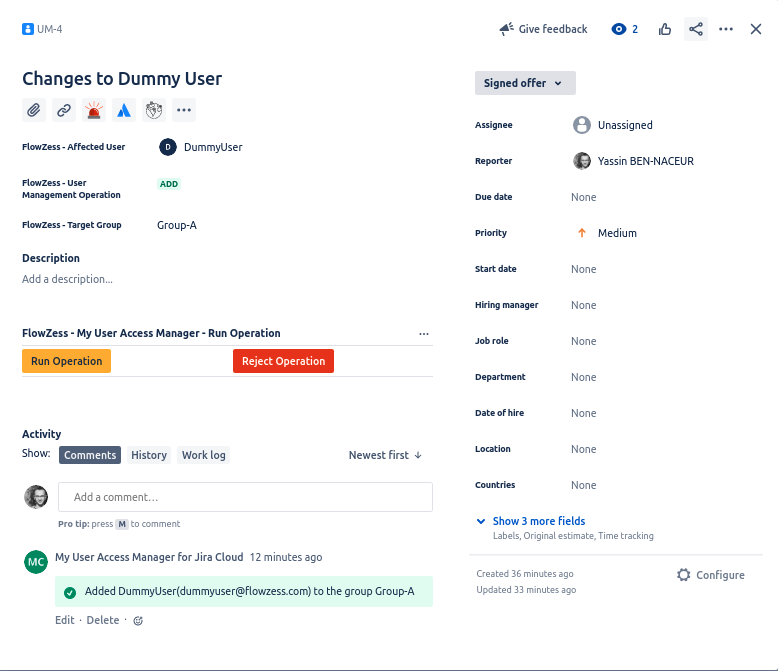Toggle the watch issue eye icon

tap(618, 29)
